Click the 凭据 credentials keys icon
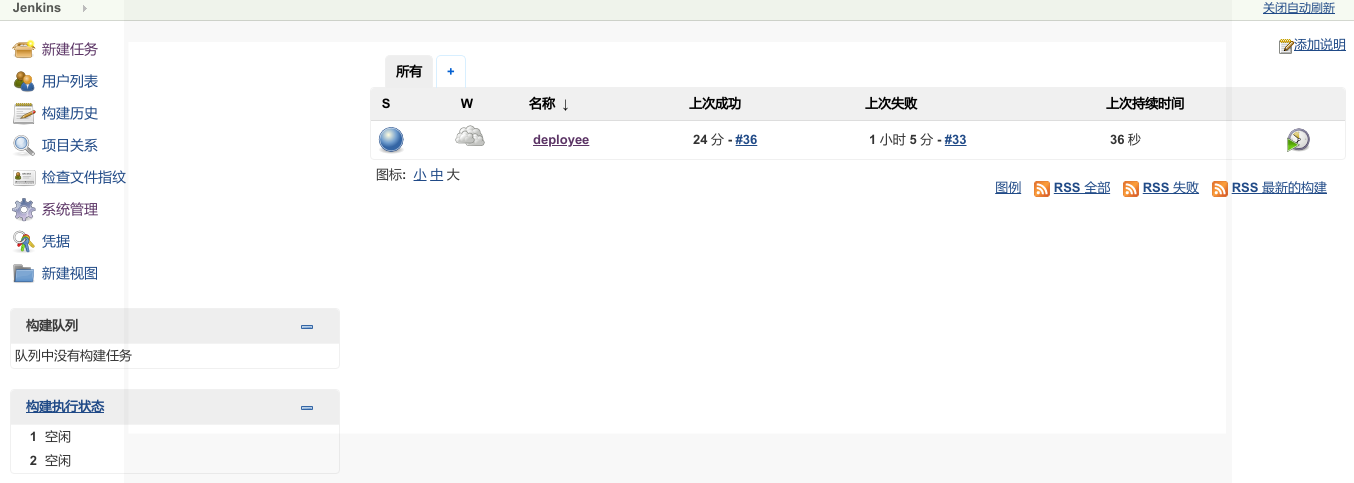This screenshot has height=483, width=1354. tap(24, 241)
